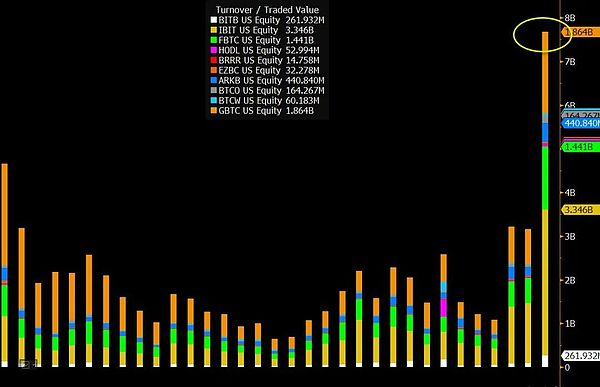Screen dimensions: 600x387
Task: Click the magenta HODL segment in the right-side bar
Action: pos(443,308)
